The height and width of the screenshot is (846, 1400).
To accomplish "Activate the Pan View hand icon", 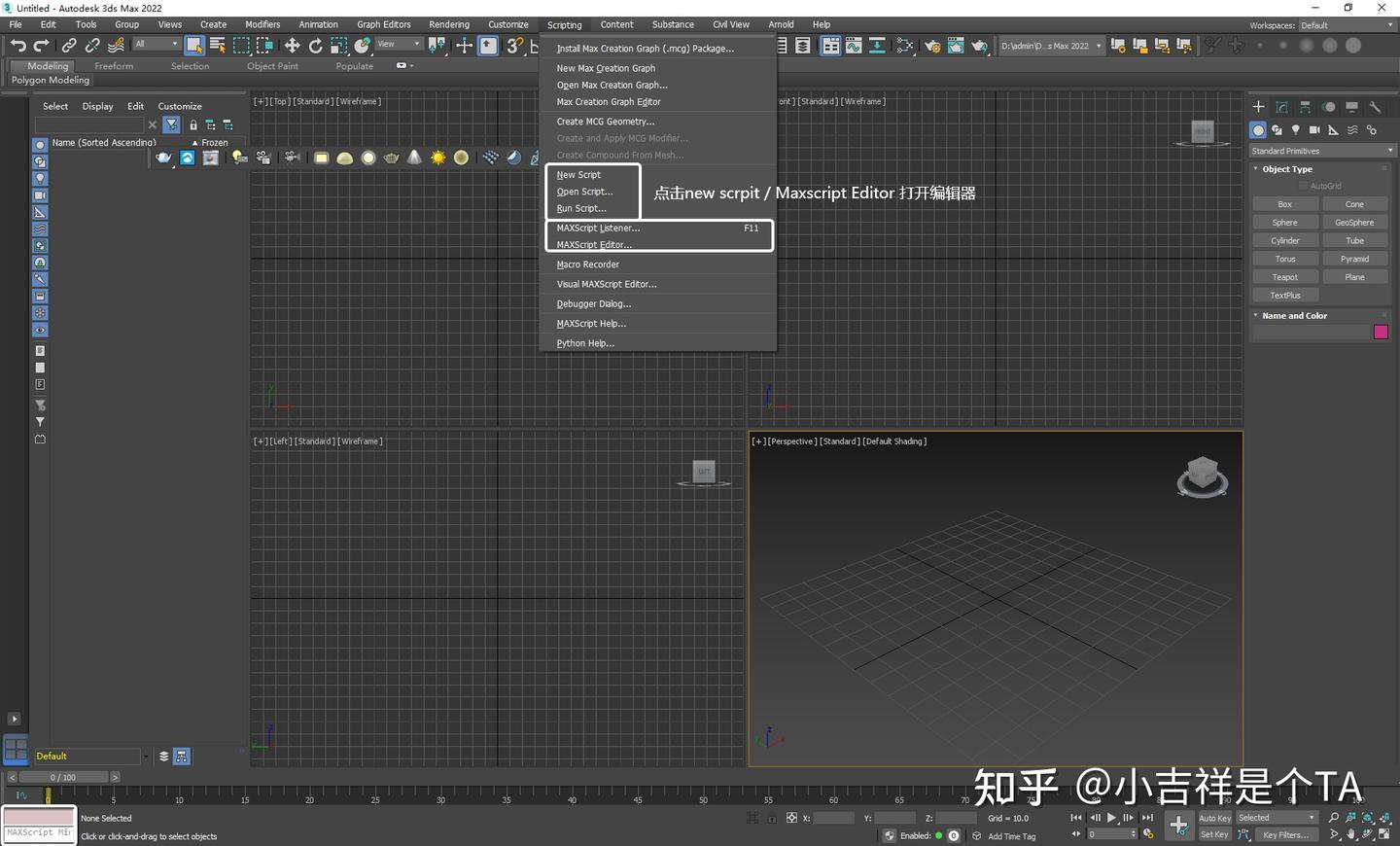I will 1350,834.
